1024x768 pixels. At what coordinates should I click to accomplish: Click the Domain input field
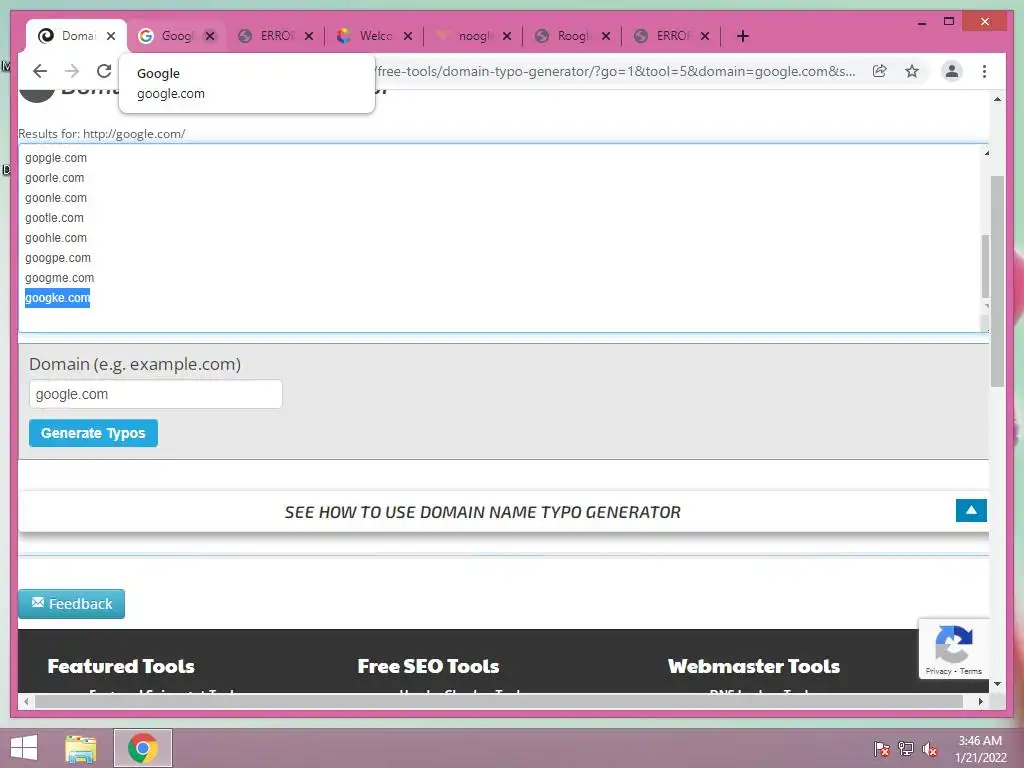pyautogui.click(x=155, y=394)
